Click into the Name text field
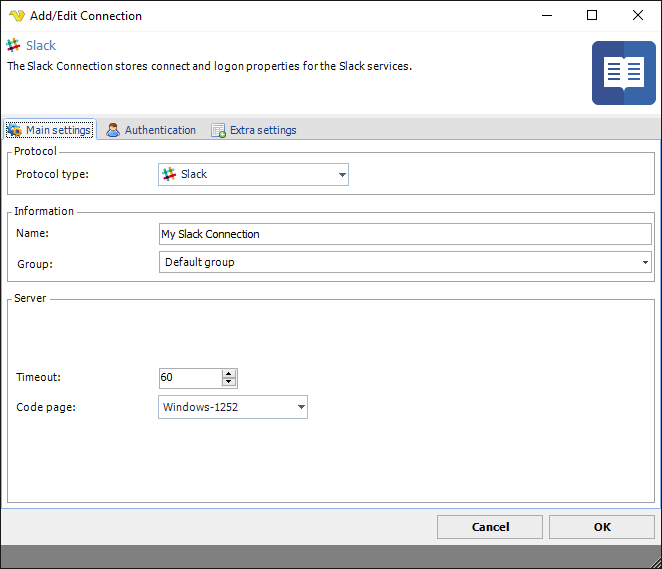Screen dimensions: 662x569 coord(405,234)
